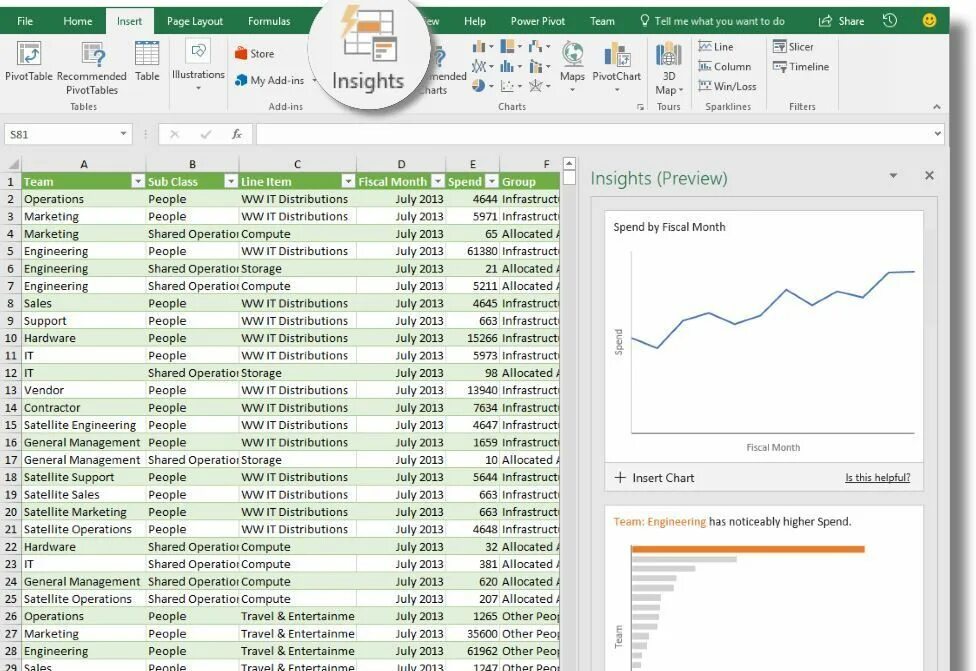Click Tell me what you want to do
This screenshot has width=976, height=671.
(x=712, y=21)
